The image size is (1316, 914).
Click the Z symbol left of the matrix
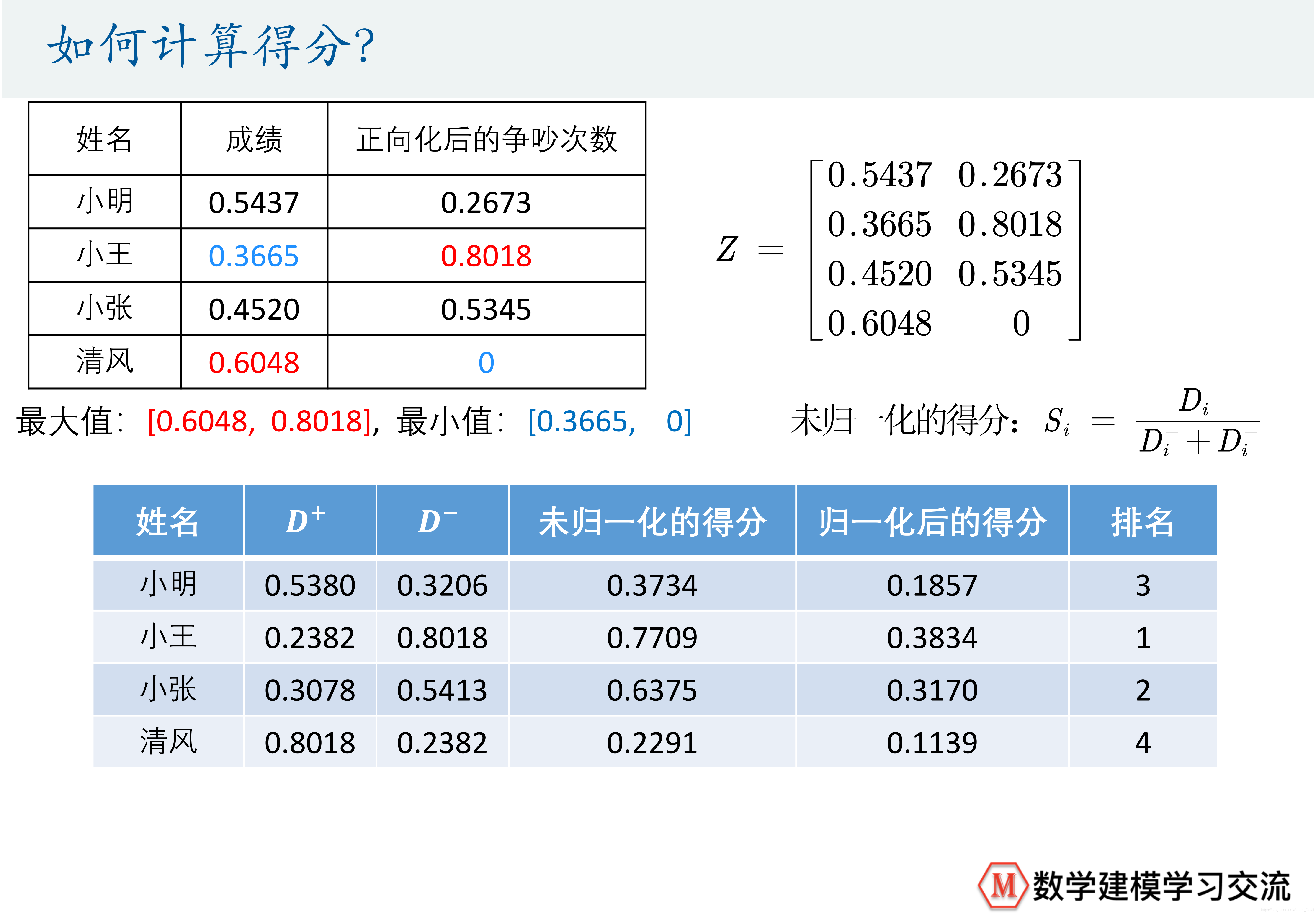point(727,249)
